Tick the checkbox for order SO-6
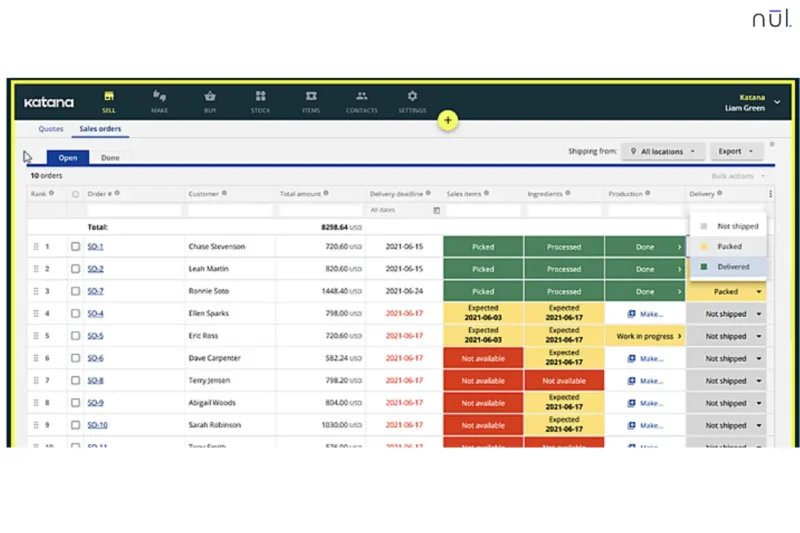 [76, 358]
